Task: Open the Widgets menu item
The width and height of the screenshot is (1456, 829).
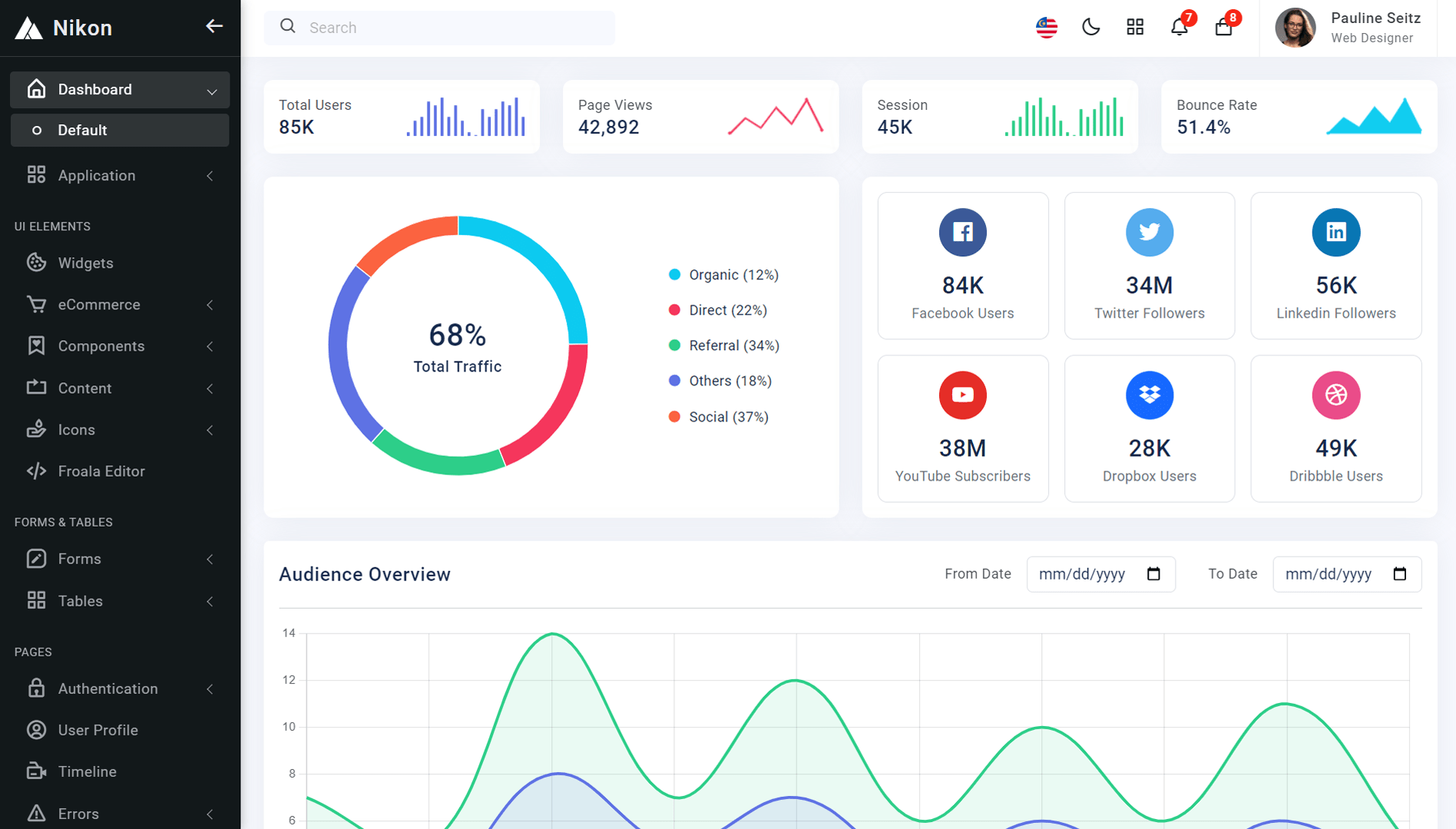Action: 120,263
